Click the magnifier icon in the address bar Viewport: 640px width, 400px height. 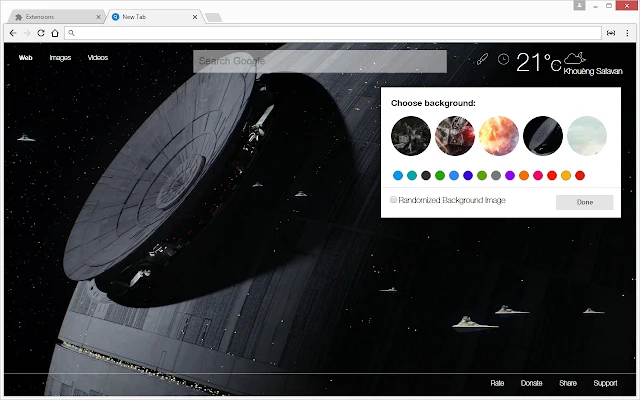click(71, 33)
